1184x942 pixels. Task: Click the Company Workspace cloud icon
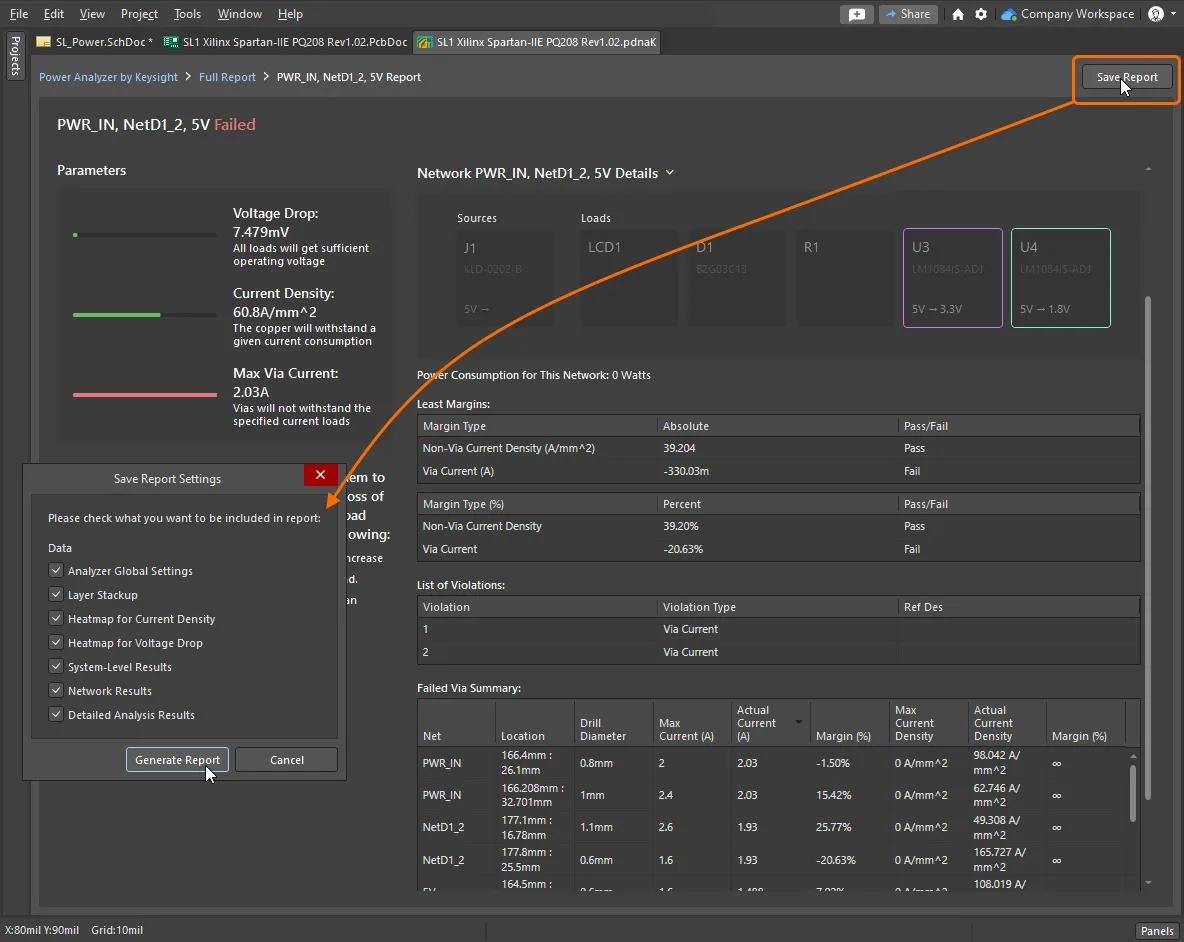(x=1009, y=14)
